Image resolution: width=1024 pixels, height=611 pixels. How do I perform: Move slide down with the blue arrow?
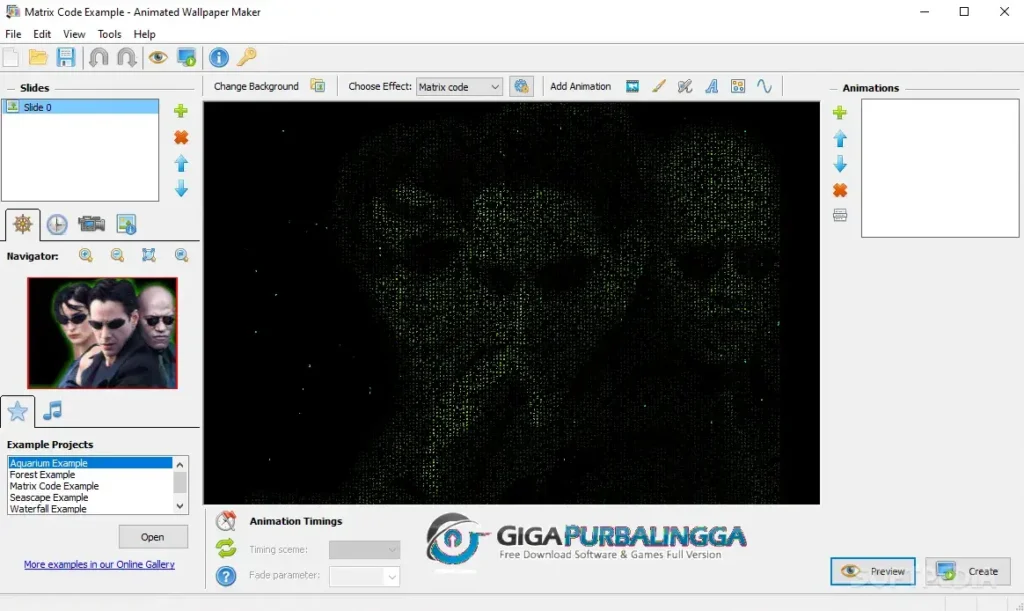181,189
